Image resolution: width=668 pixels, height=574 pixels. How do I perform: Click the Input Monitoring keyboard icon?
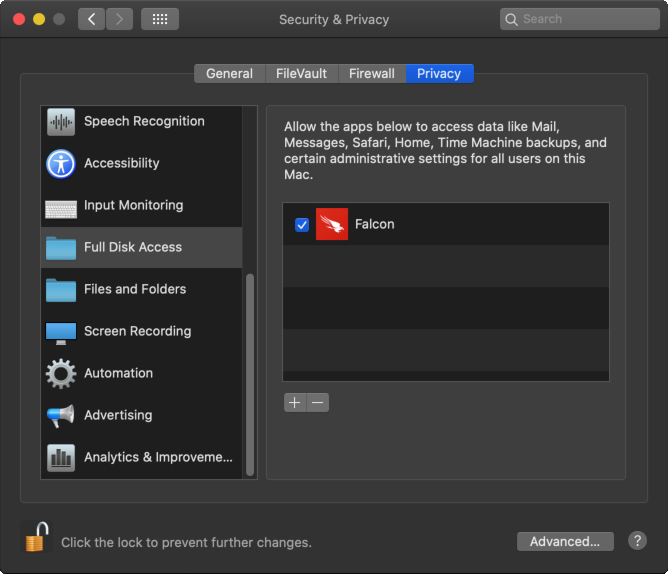[61, 206]
